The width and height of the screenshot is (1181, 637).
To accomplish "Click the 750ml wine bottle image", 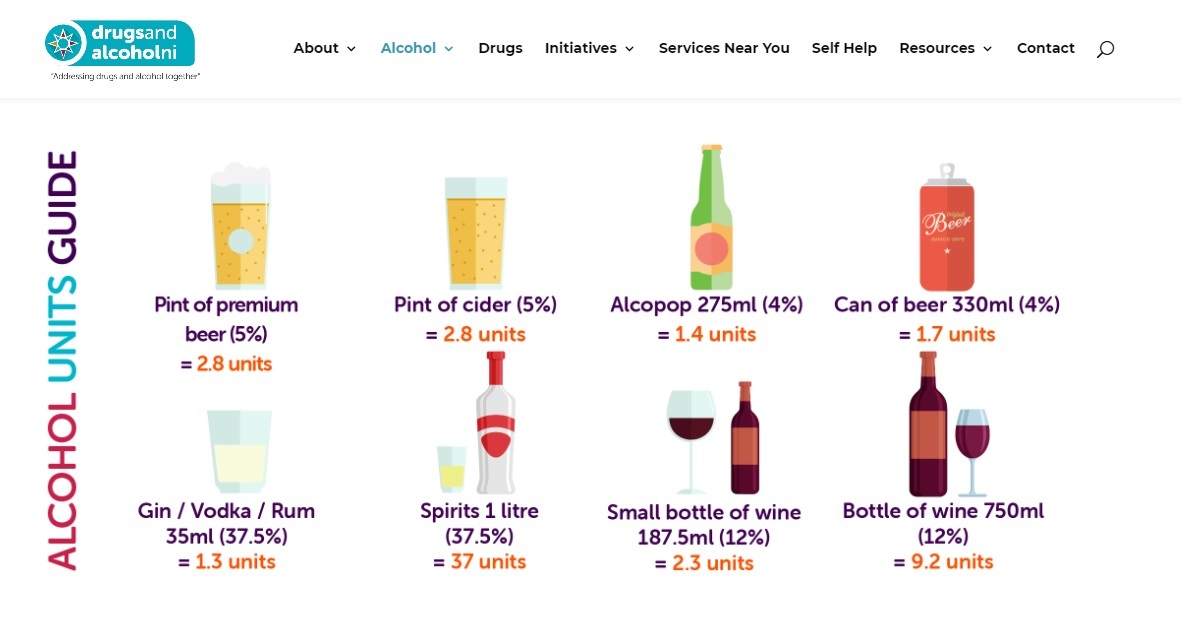I will [x=928, y=424].
